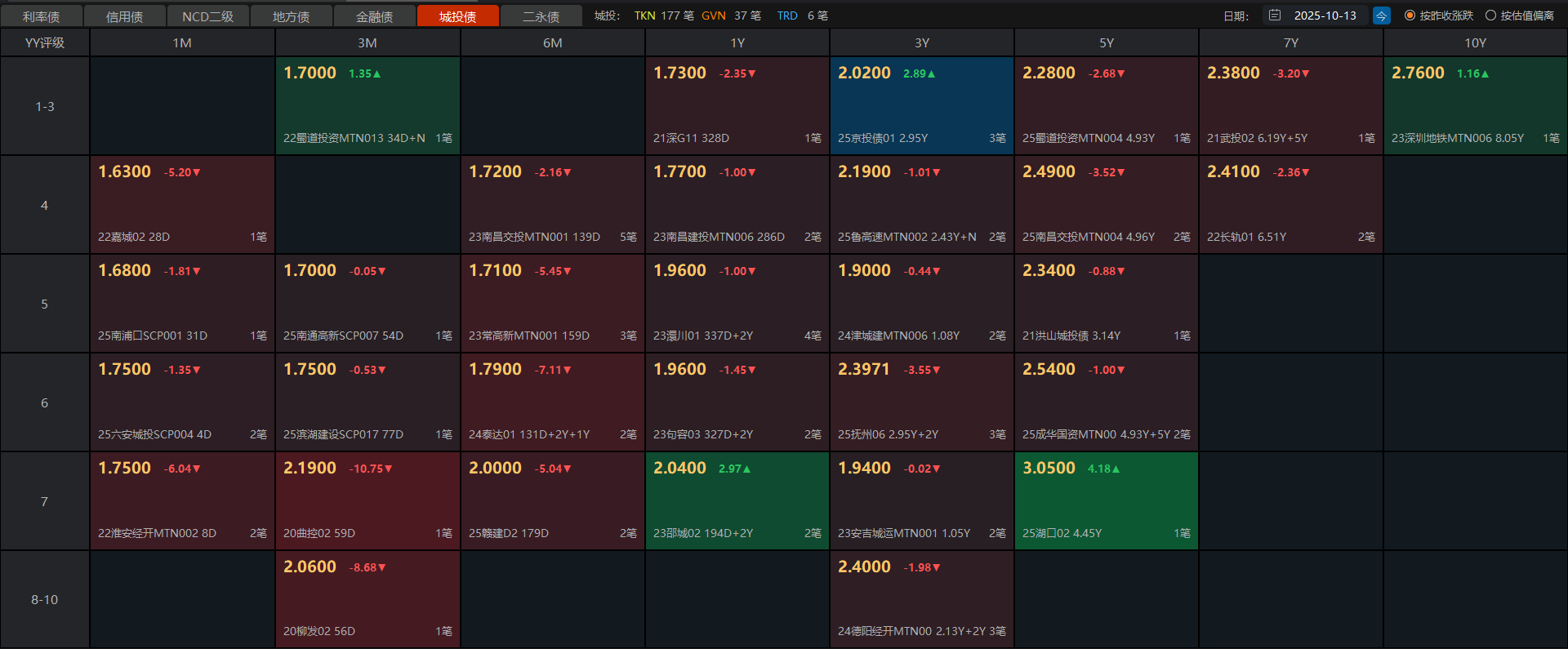Click the GVN 37 笔 count
The height and width of the screenshot is (649, 1568).
[x=731, y=16]
